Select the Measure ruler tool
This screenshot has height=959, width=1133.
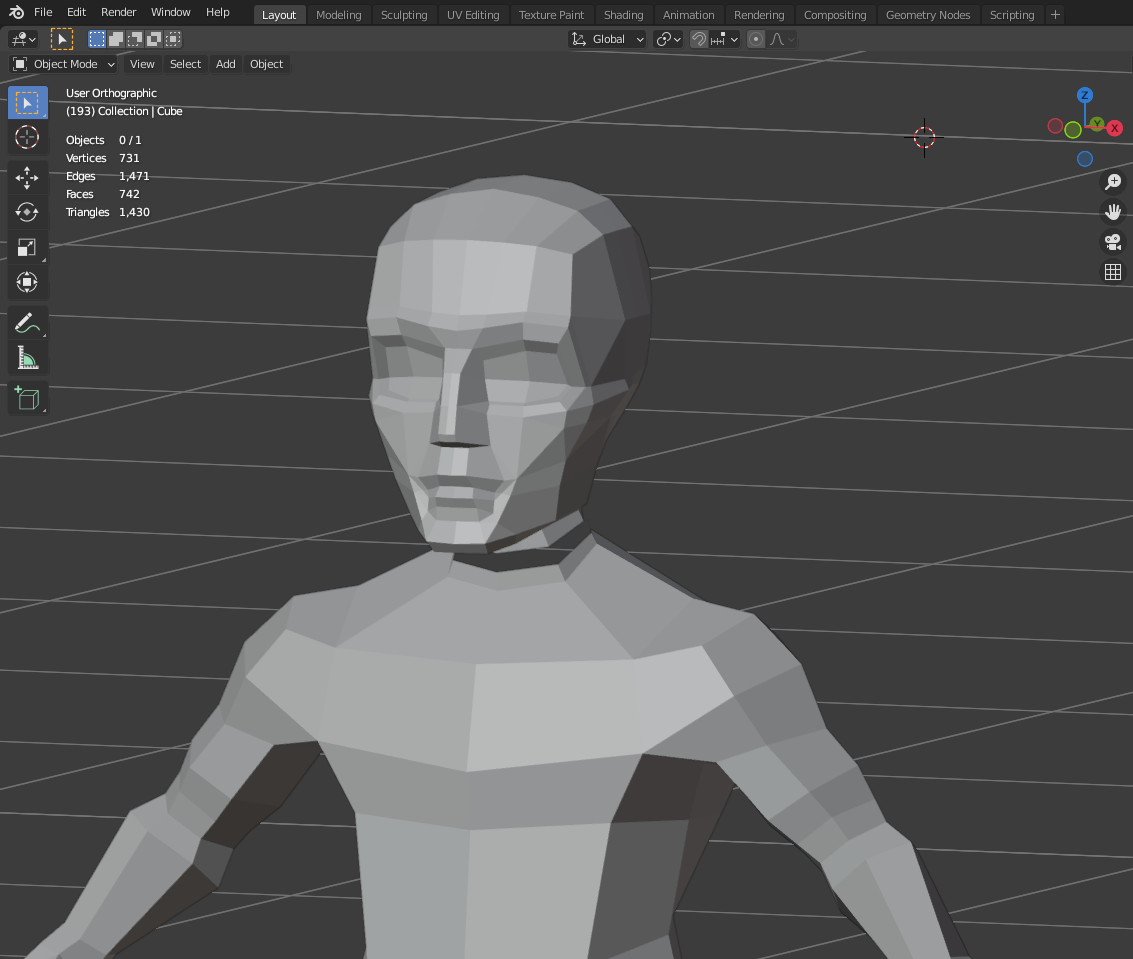tap(27, 358)
